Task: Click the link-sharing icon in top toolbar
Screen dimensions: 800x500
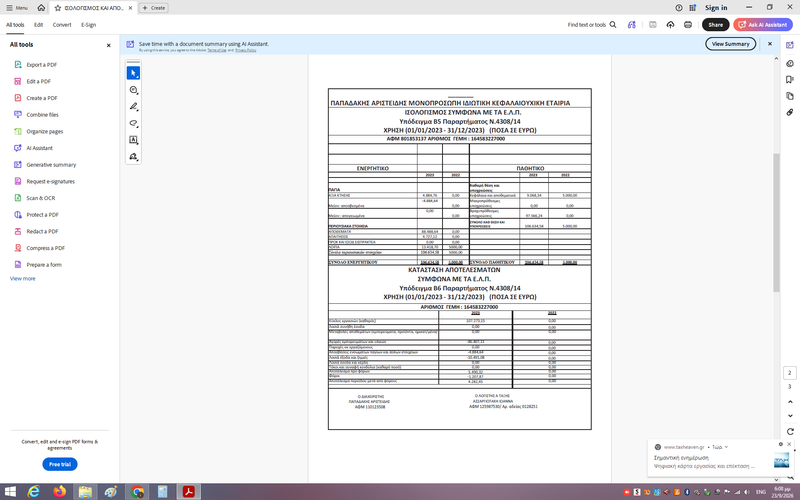Action: pos(632,24)
